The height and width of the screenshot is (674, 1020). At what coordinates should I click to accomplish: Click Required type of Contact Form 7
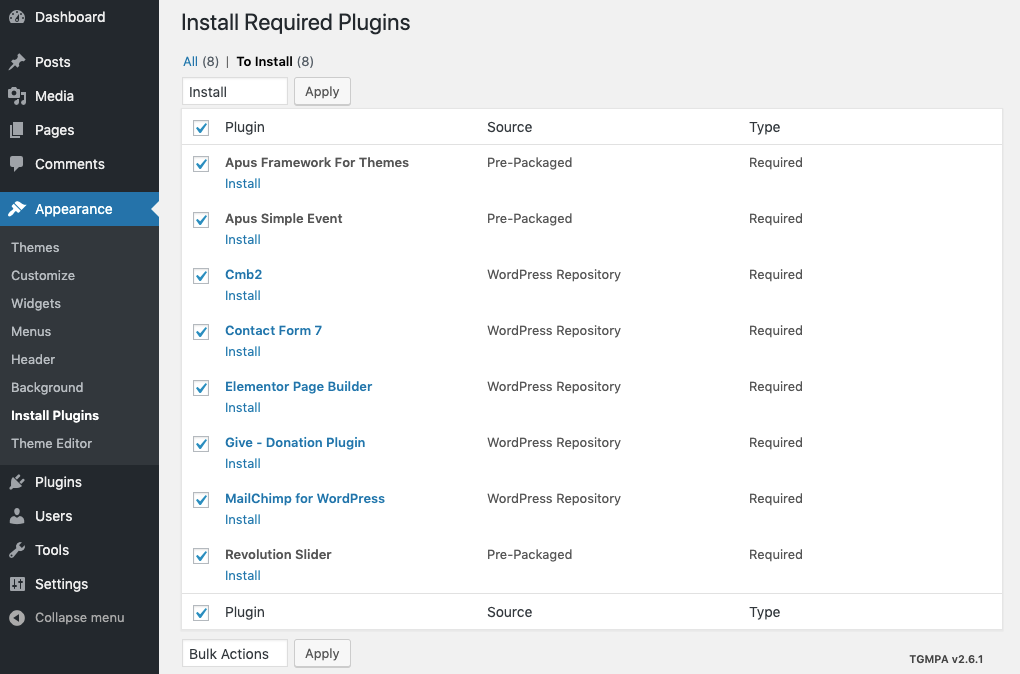tap(775, 330)
